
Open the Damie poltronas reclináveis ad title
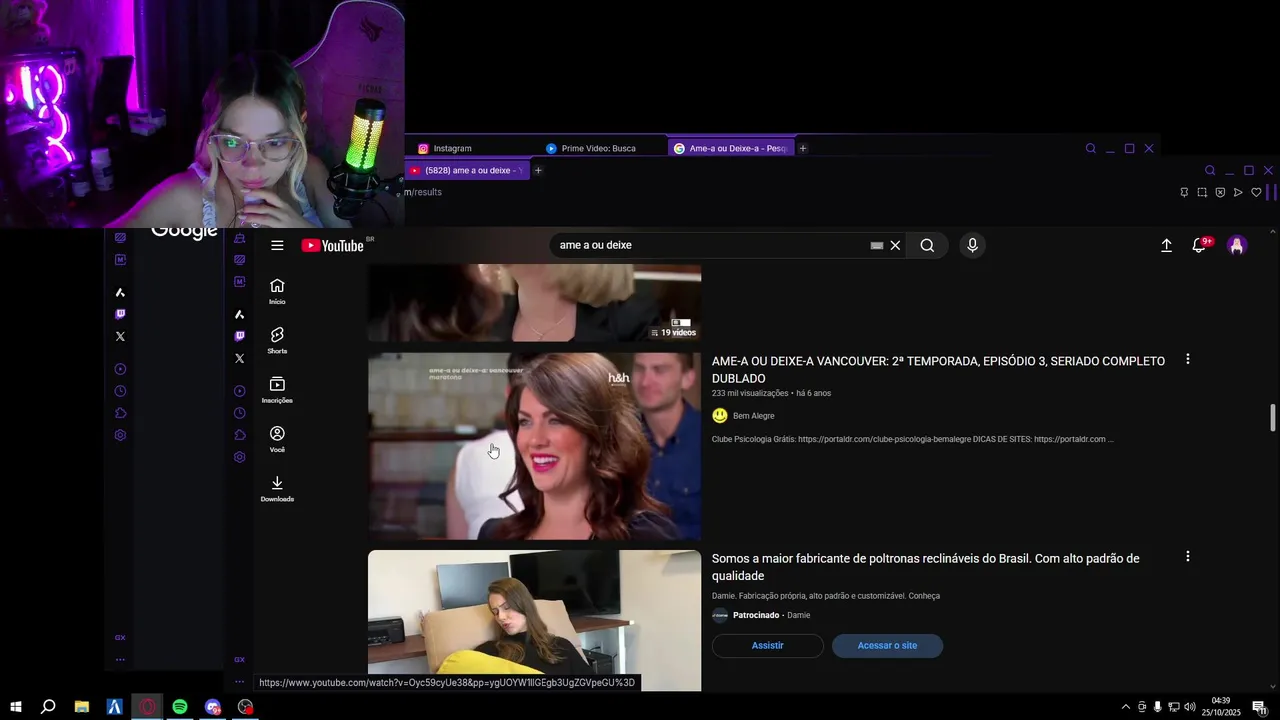925,567
